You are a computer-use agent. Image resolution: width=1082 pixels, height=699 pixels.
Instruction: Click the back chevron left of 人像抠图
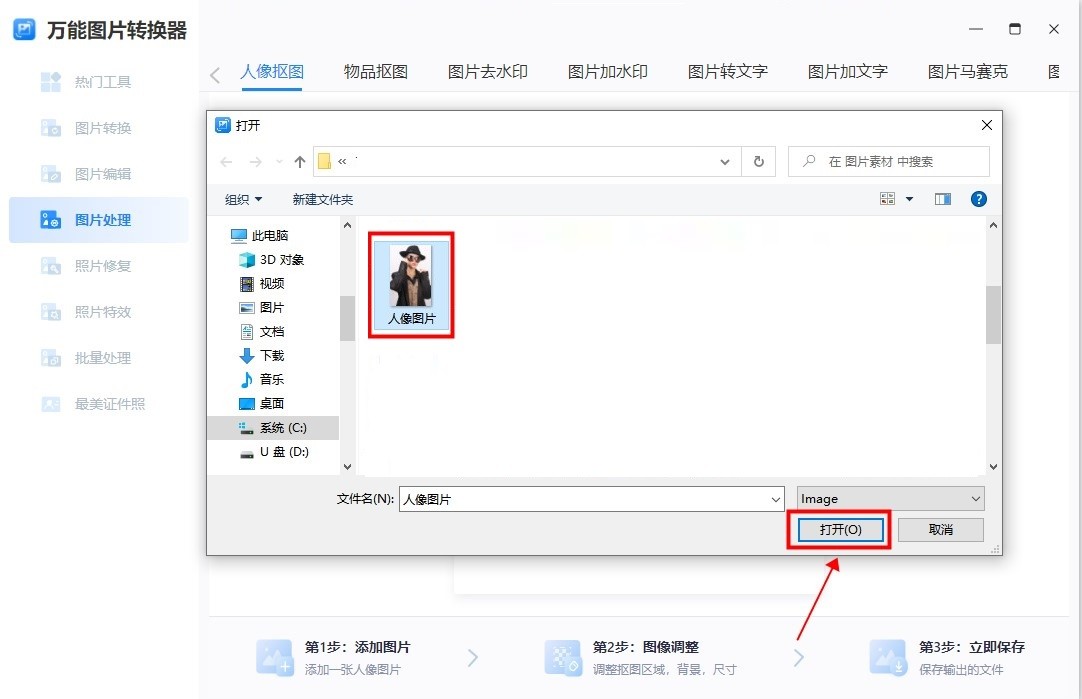[215, 71]
